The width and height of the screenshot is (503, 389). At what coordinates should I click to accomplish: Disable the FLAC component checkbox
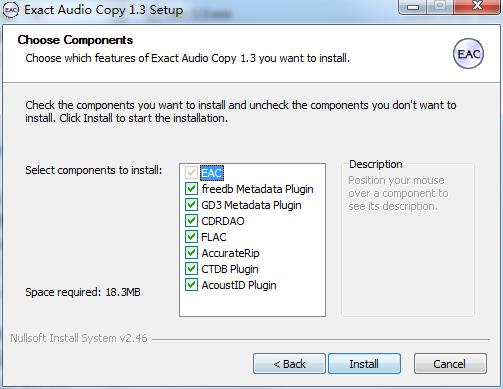[191, 237]
